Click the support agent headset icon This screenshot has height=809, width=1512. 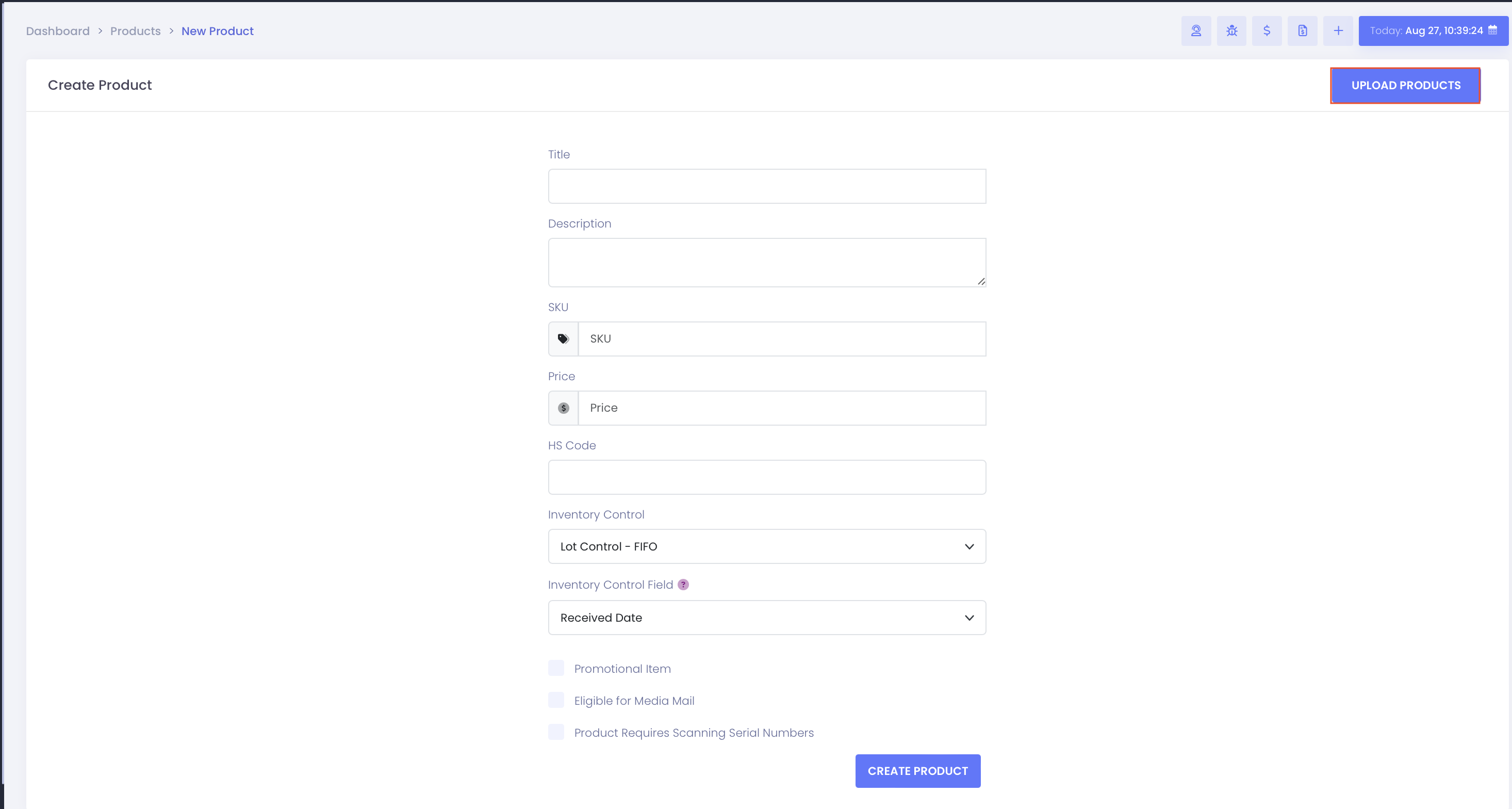coord(1196,30)
